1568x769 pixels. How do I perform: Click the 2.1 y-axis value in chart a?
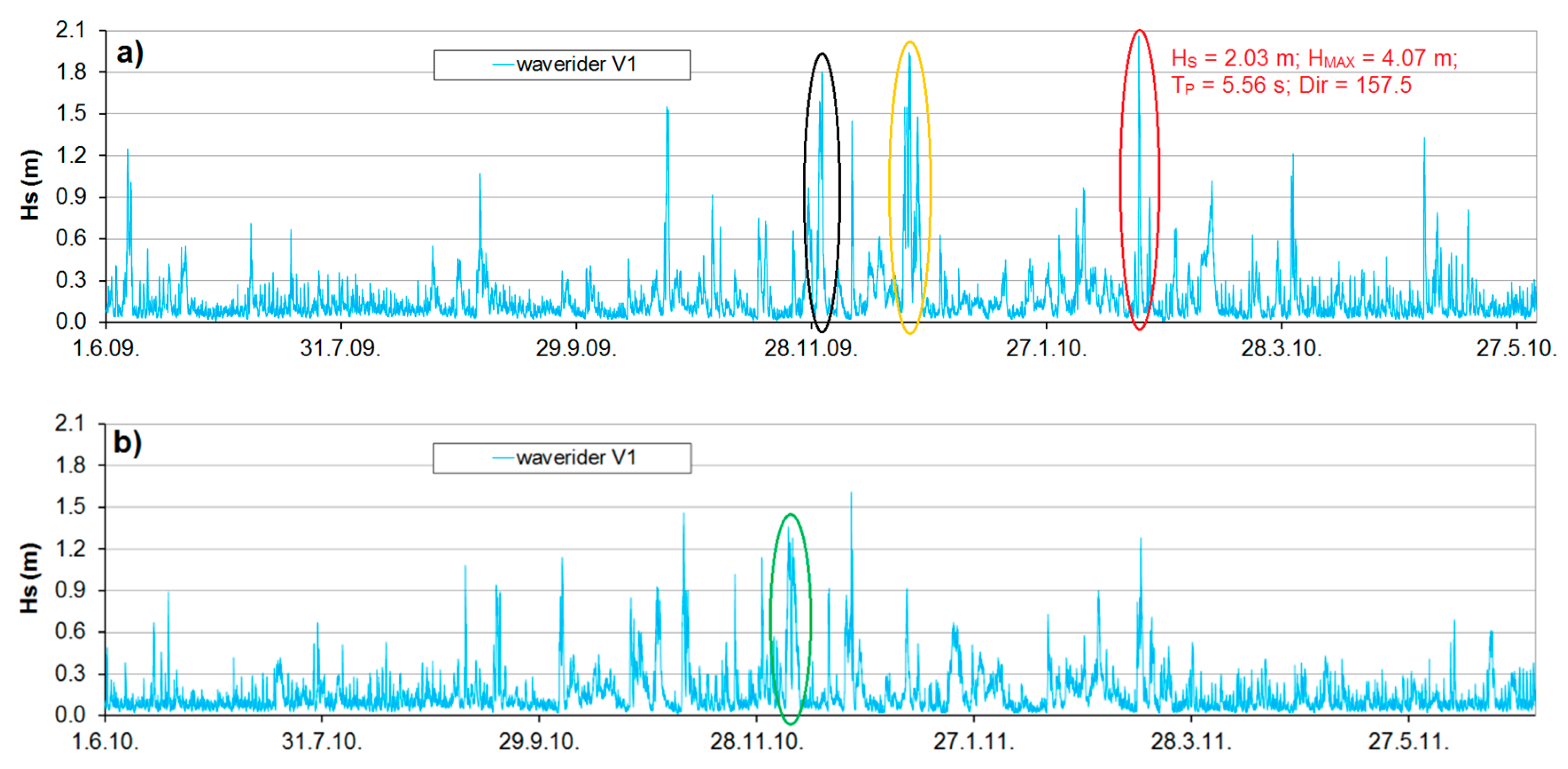pyautogui.click(x=70, y=30)
